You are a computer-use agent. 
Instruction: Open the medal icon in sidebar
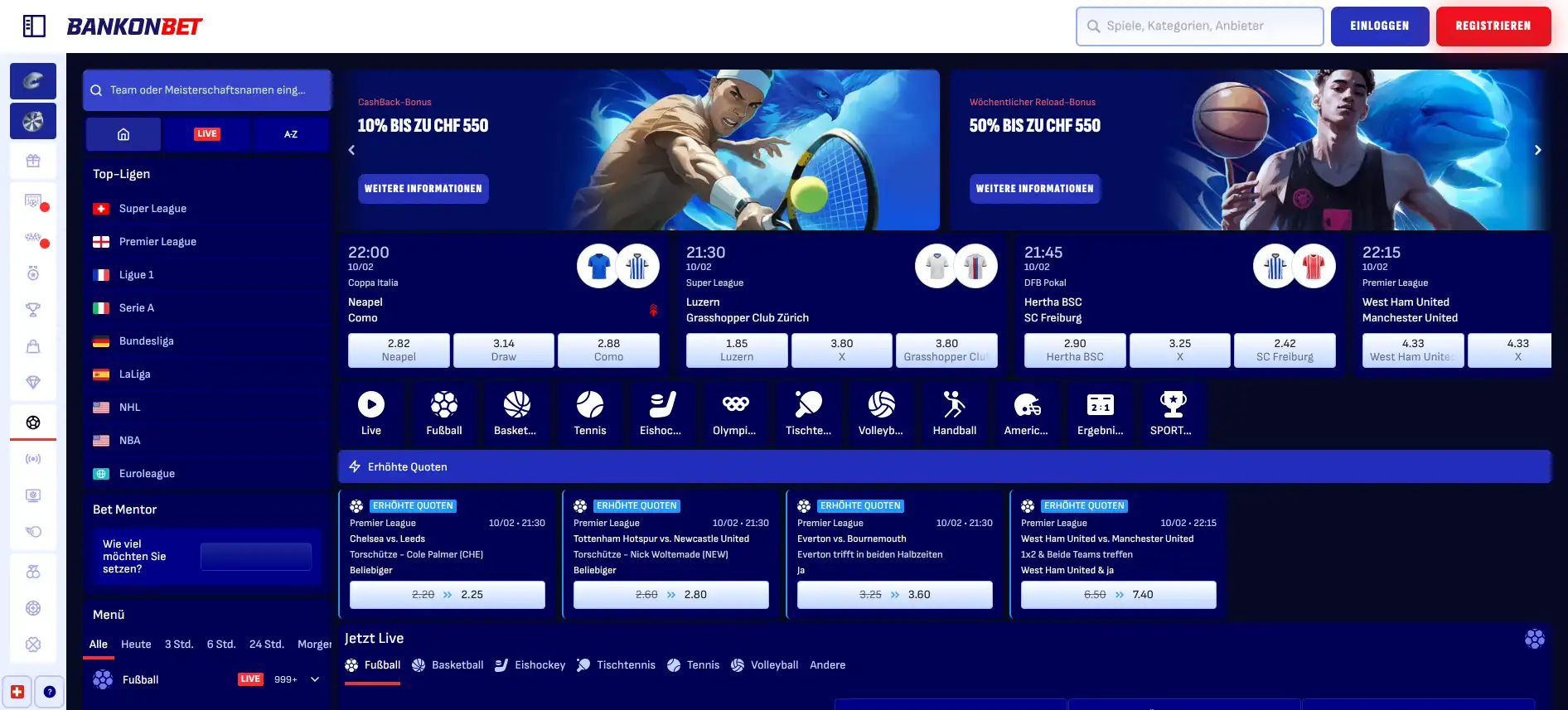(33, 273)
